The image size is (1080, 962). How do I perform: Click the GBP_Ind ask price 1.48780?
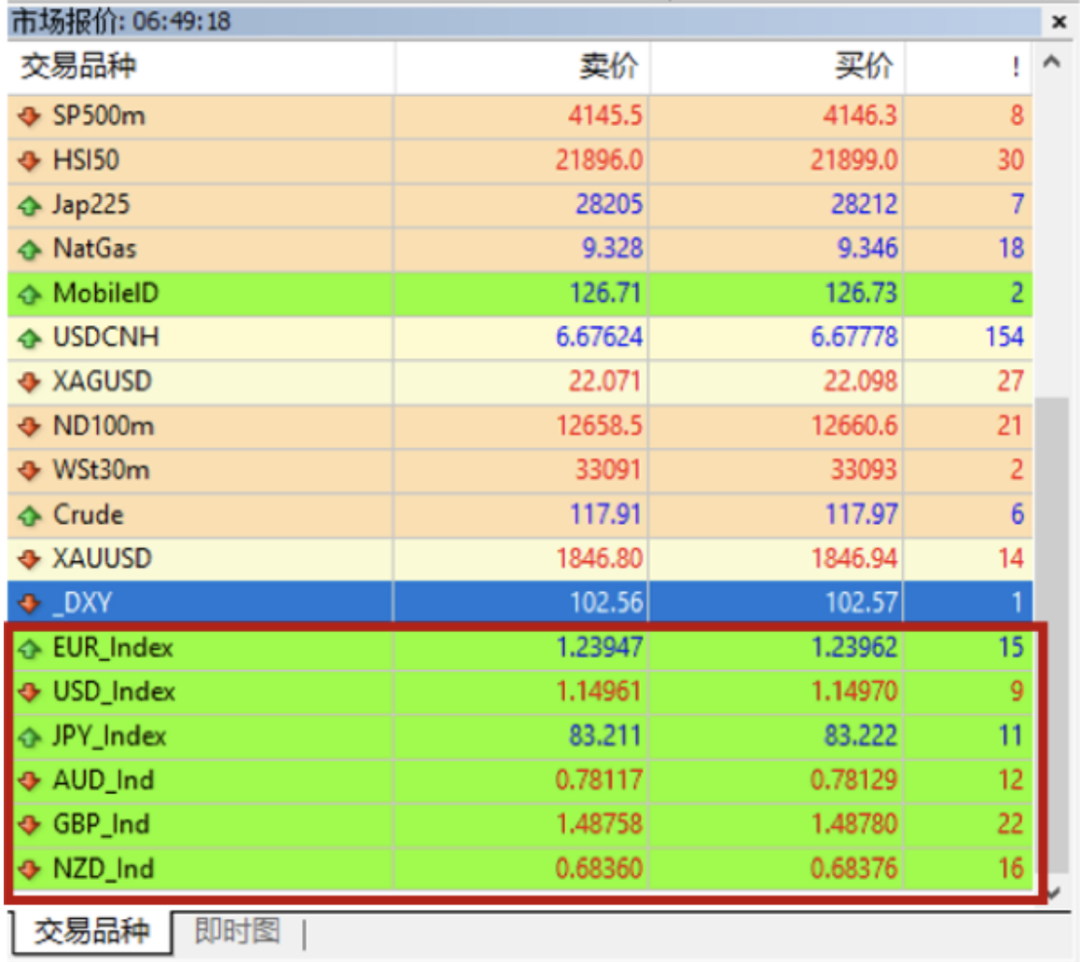(x=854, y=824)
